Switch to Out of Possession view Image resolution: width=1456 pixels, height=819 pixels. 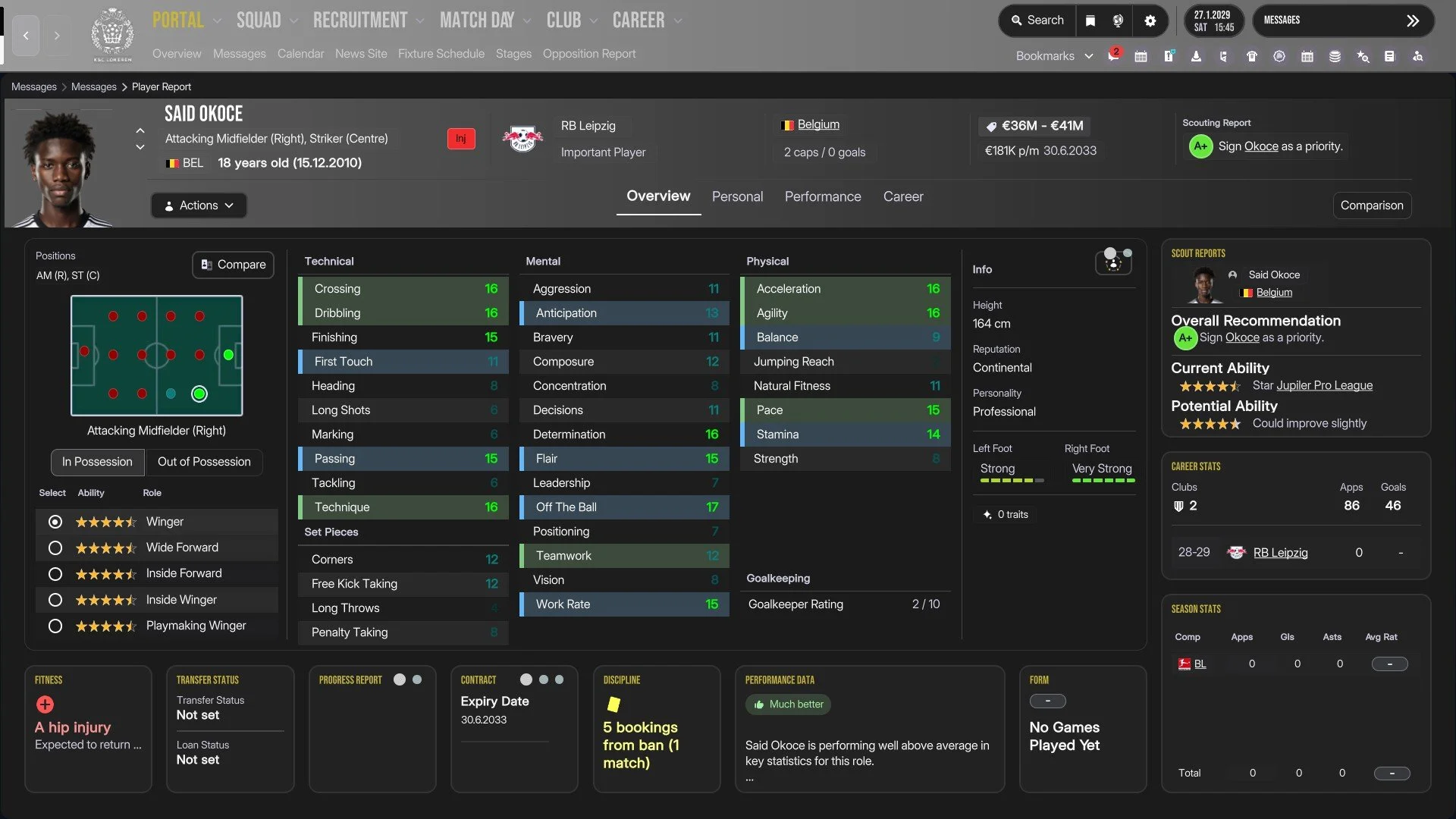tap(203, 462)
